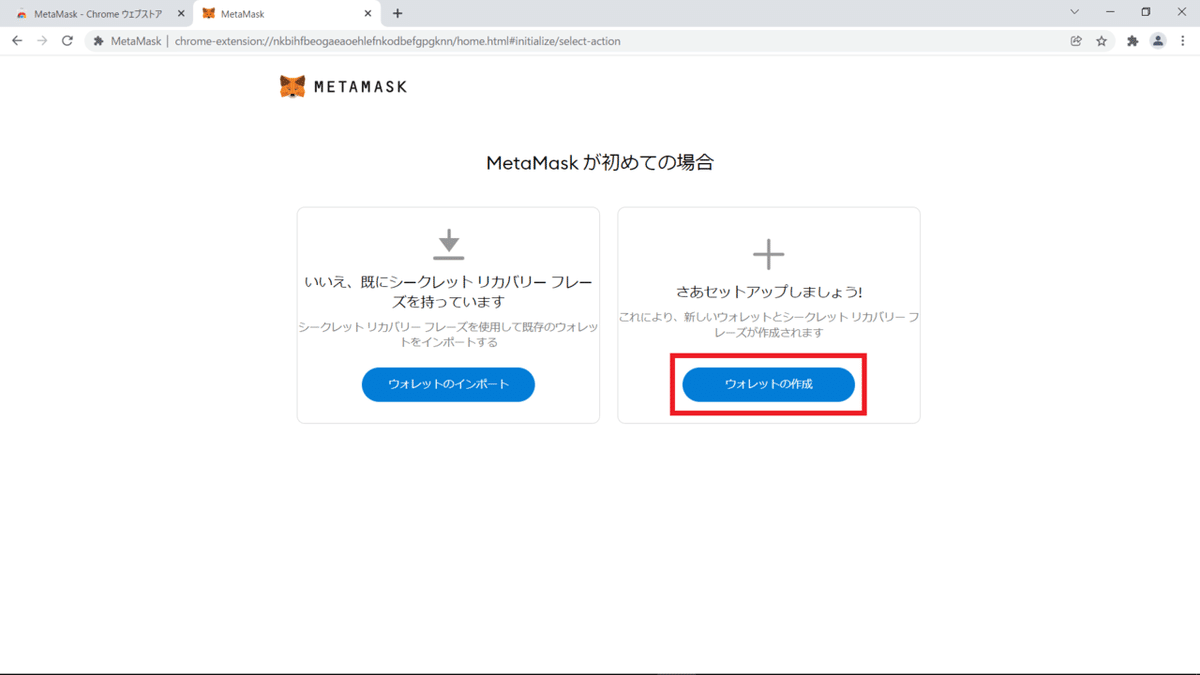Screen dimensions: 1200x675
Task: Close the Chrome ウェブストア tab
Action: click(x=181, y=14)
